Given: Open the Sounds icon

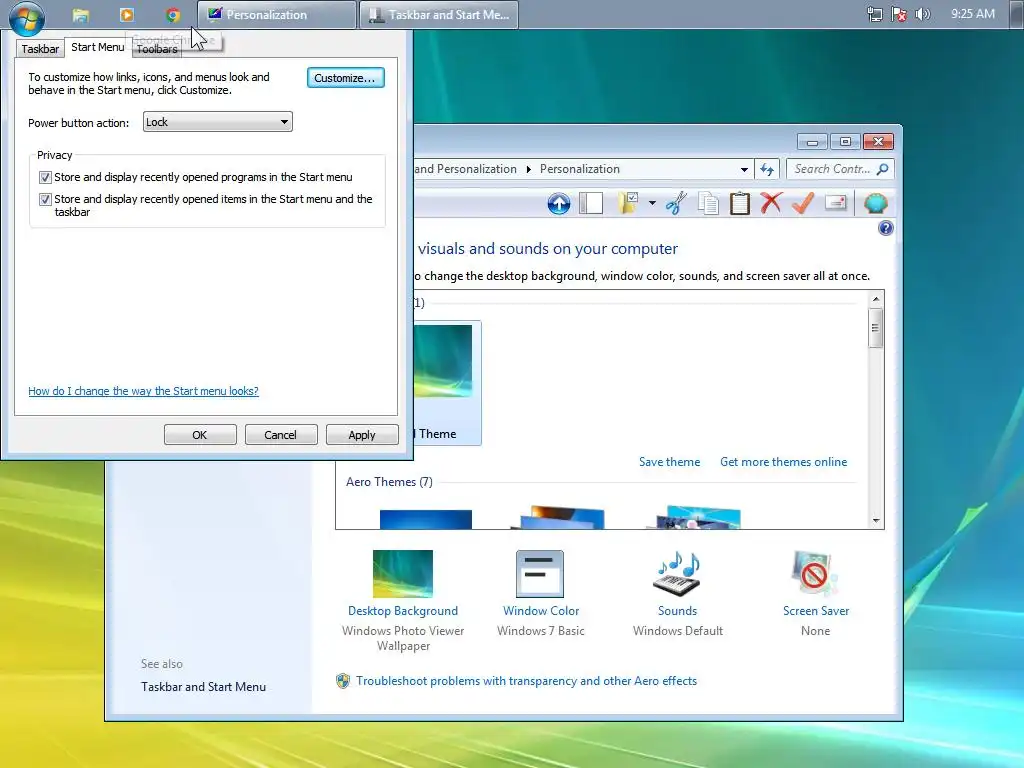Looking at the screenshot, I should click(x=677, y=573).
